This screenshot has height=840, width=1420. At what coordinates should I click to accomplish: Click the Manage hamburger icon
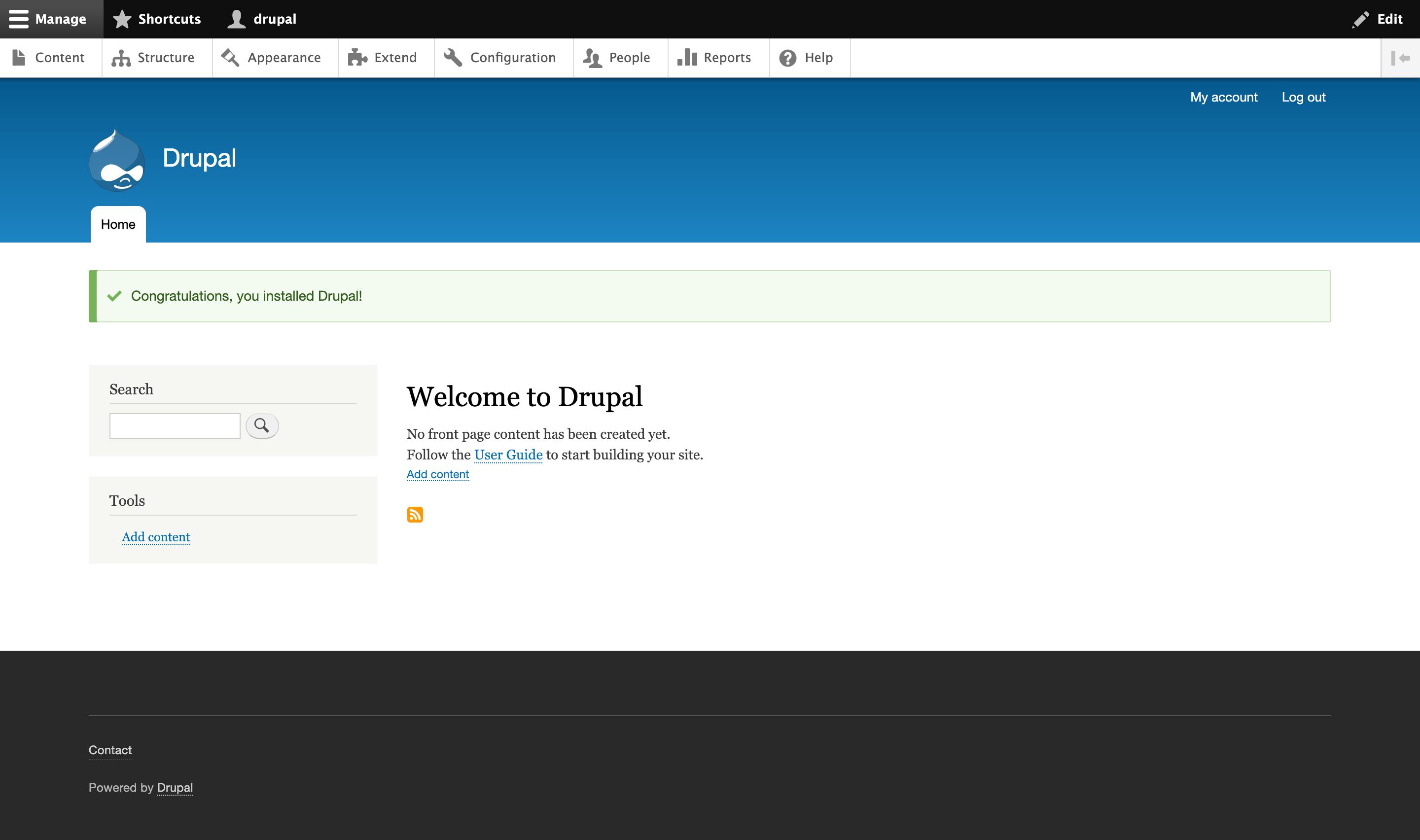pyautogui.click(x=19, y=19)
